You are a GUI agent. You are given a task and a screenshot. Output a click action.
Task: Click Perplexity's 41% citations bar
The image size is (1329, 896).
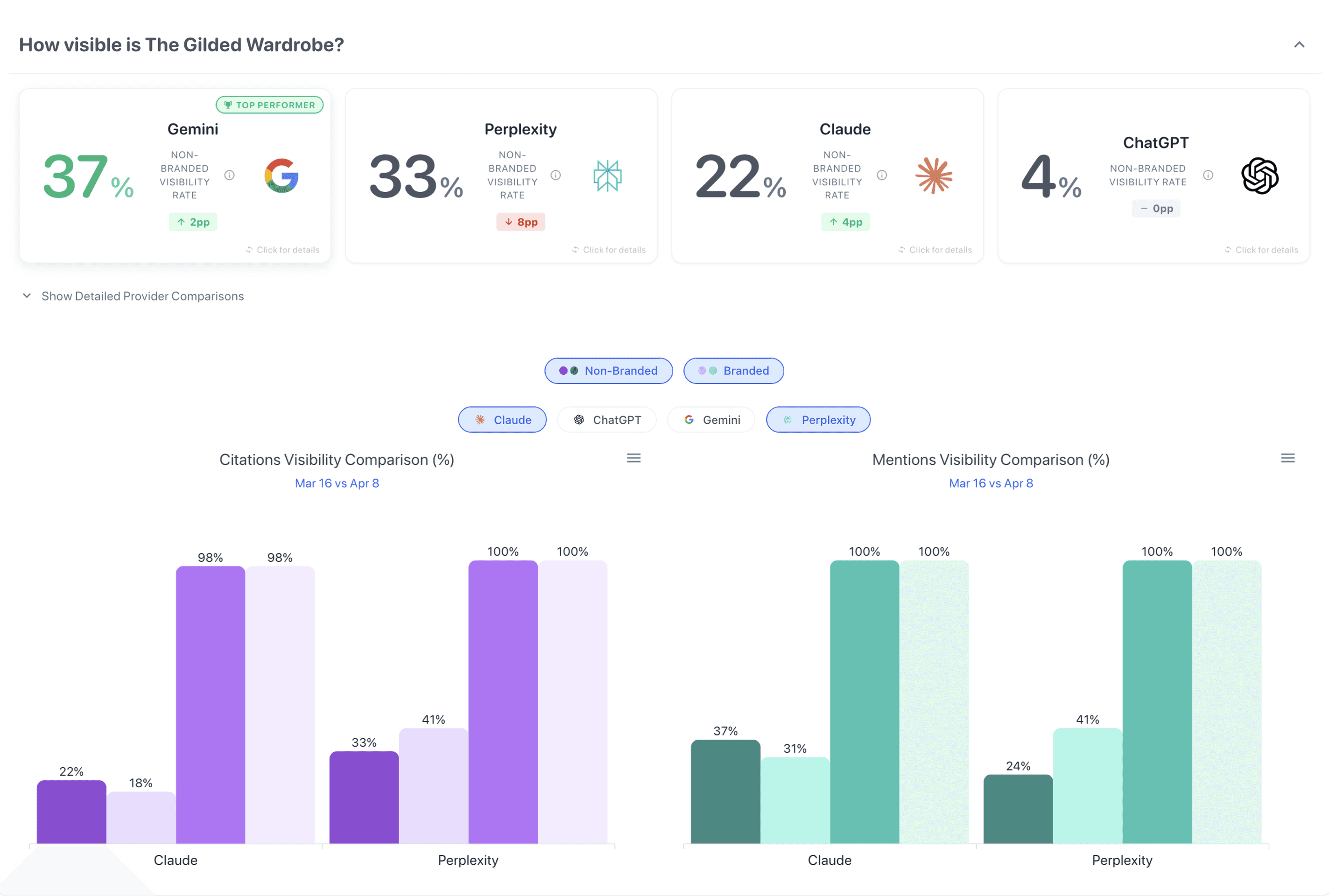click(x=434, y=786)
